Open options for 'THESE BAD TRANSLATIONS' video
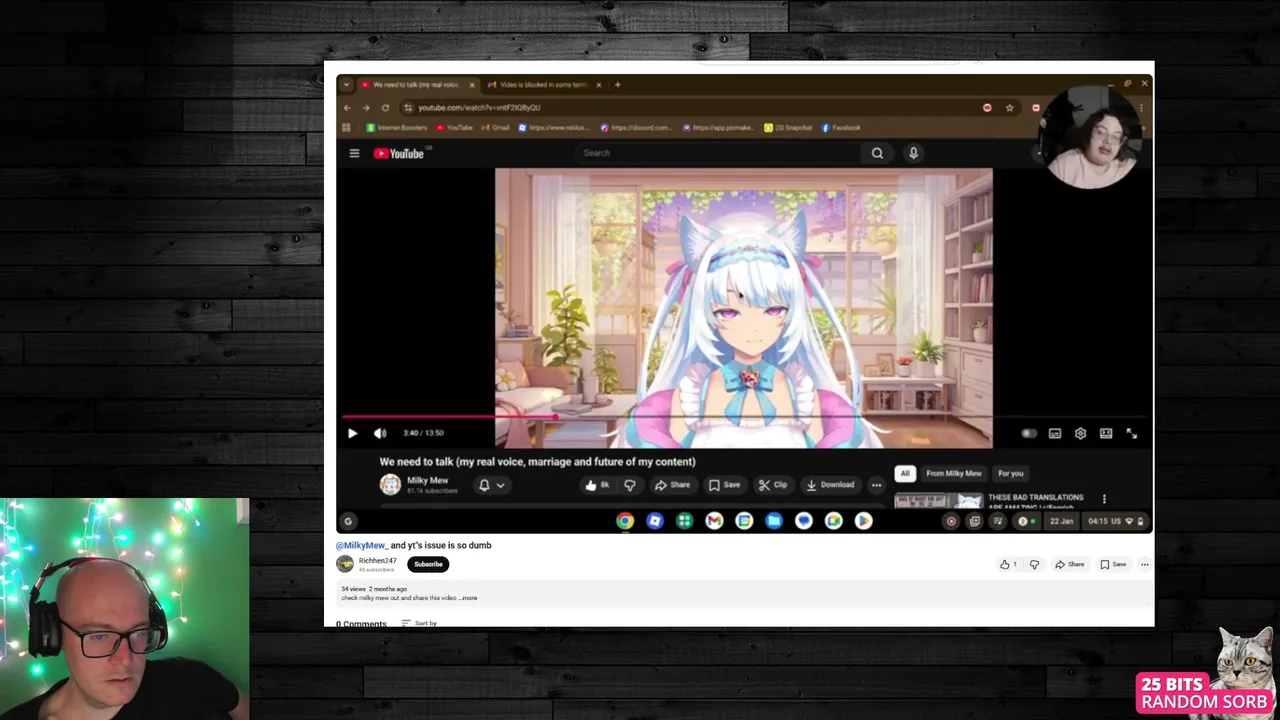 pyautogui.click(x=1104, y=498)
